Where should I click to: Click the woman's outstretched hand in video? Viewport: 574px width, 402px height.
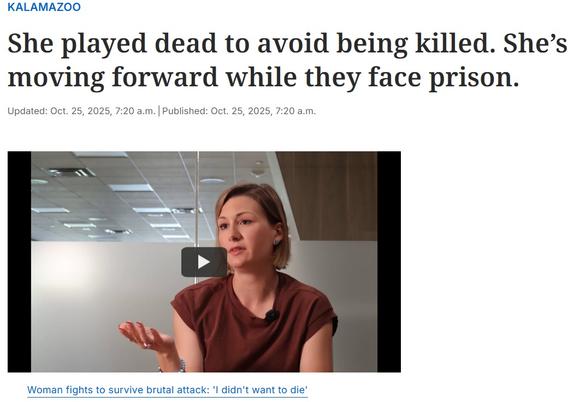click(x=143, y=335)
